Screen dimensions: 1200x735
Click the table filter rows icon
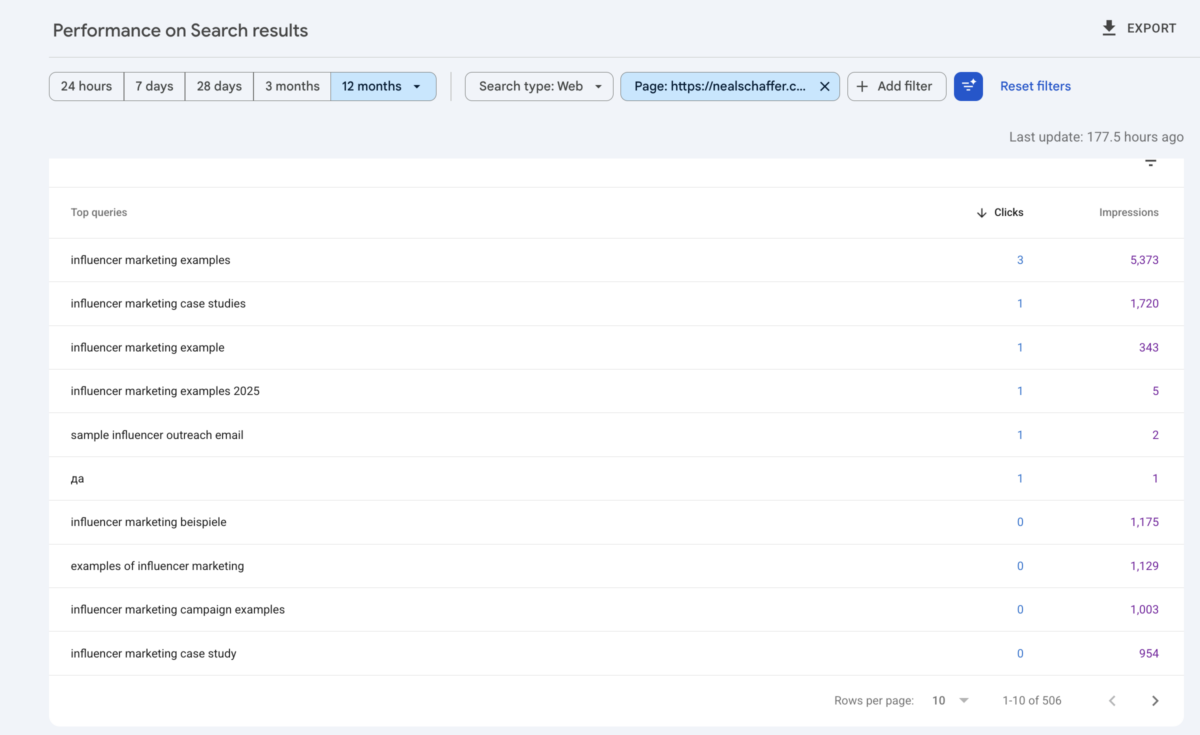1151,163
